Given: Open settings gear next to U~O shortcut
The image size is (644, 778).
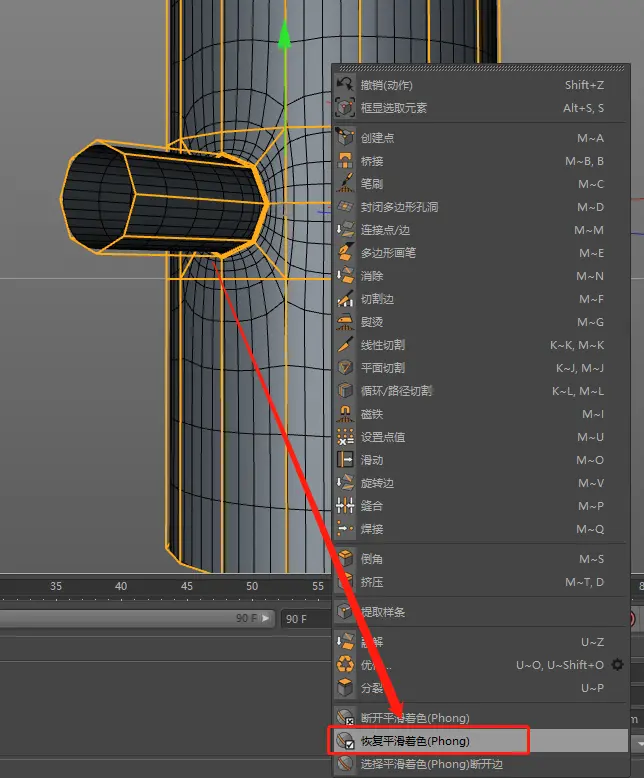Looking at the screenshot, I should coord(618,665).
